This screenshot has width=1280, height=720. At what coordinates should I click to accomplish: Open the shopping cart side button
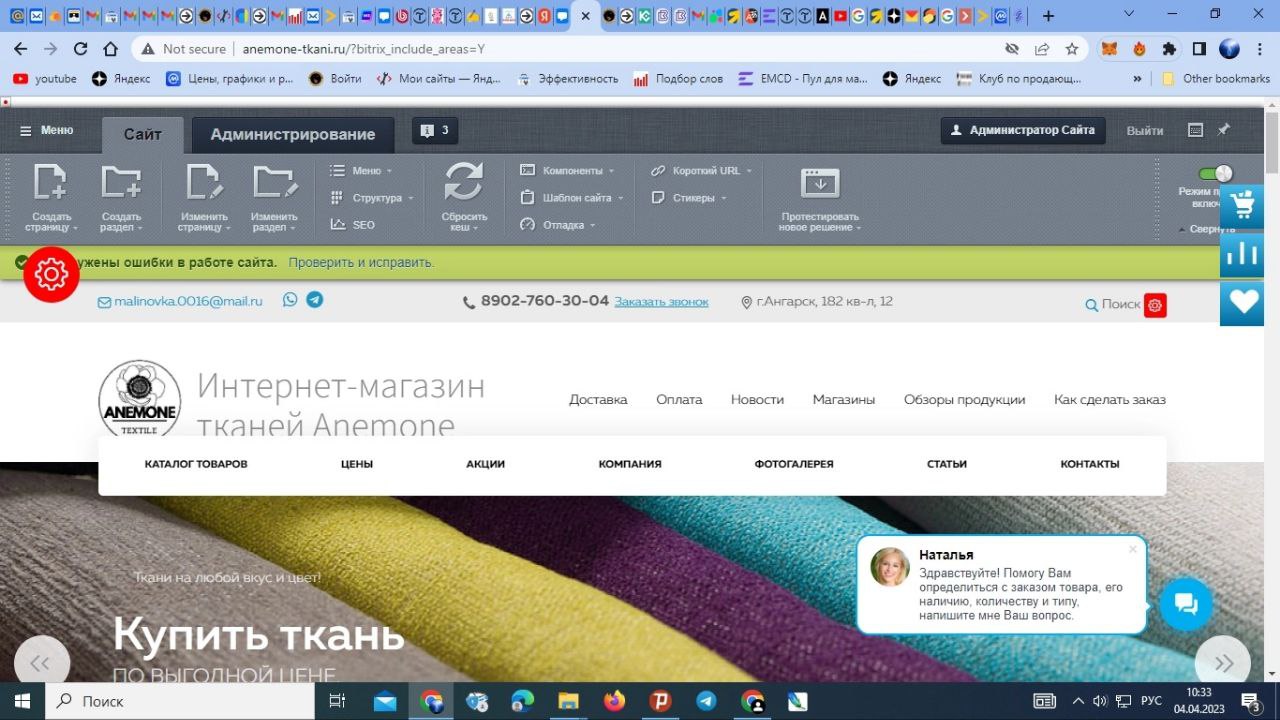coord(1242,206)
